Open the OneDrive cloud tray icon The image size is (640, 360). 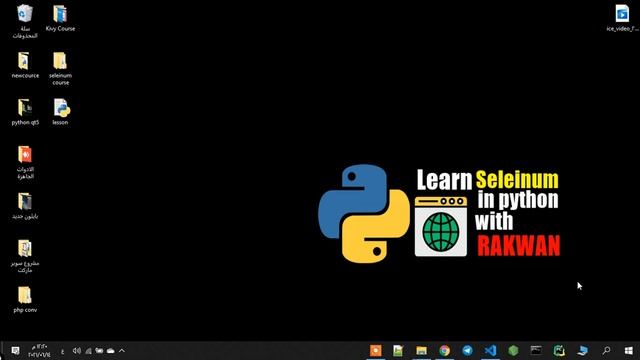click(110, 351)
